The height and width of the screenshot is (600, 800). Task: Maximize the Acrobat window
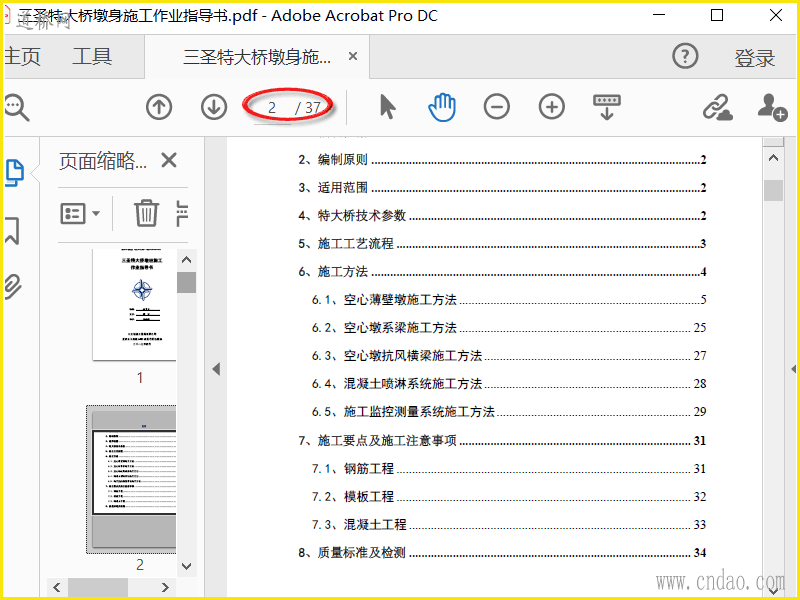(x=717, y=15)
